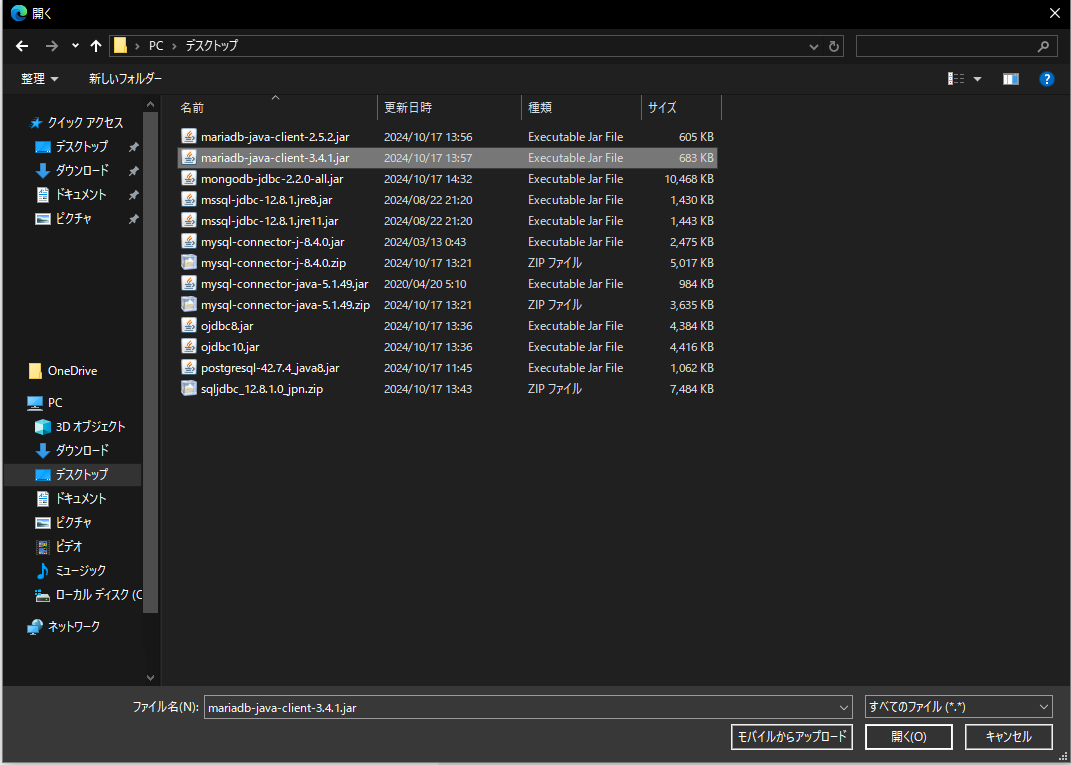Open pinned ピクチャ under Quick Access
Viewport: 1071px width, 765px height.
click(x=64, y=219)
